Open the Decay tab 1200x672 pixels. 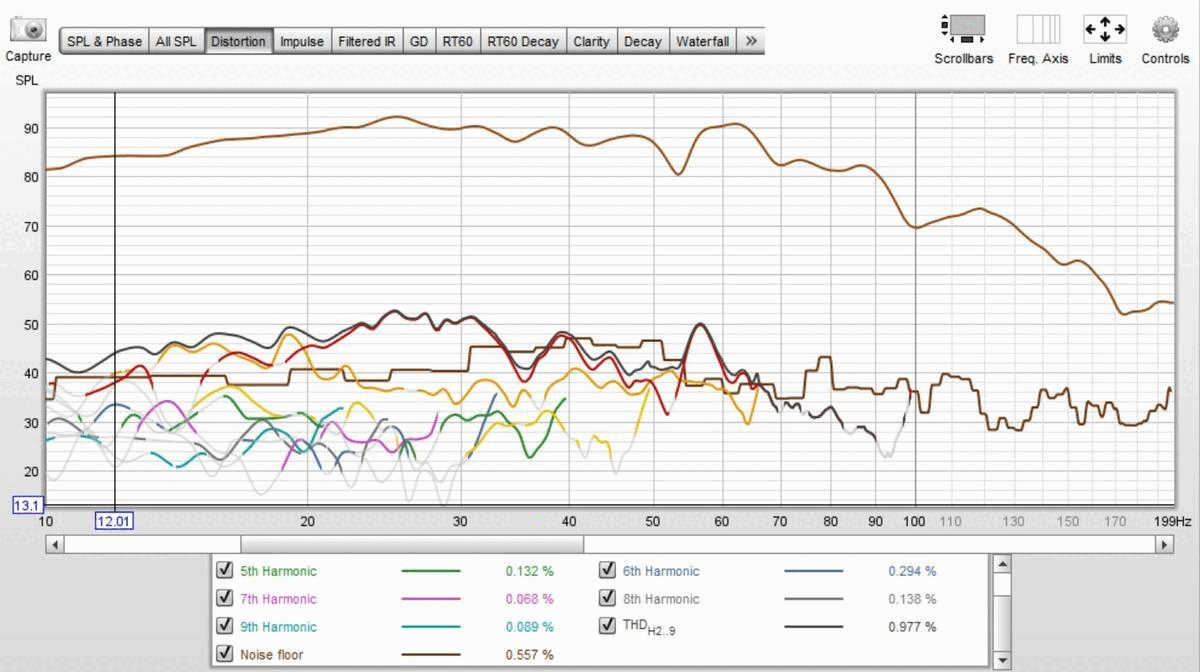[x=642, y=41]
